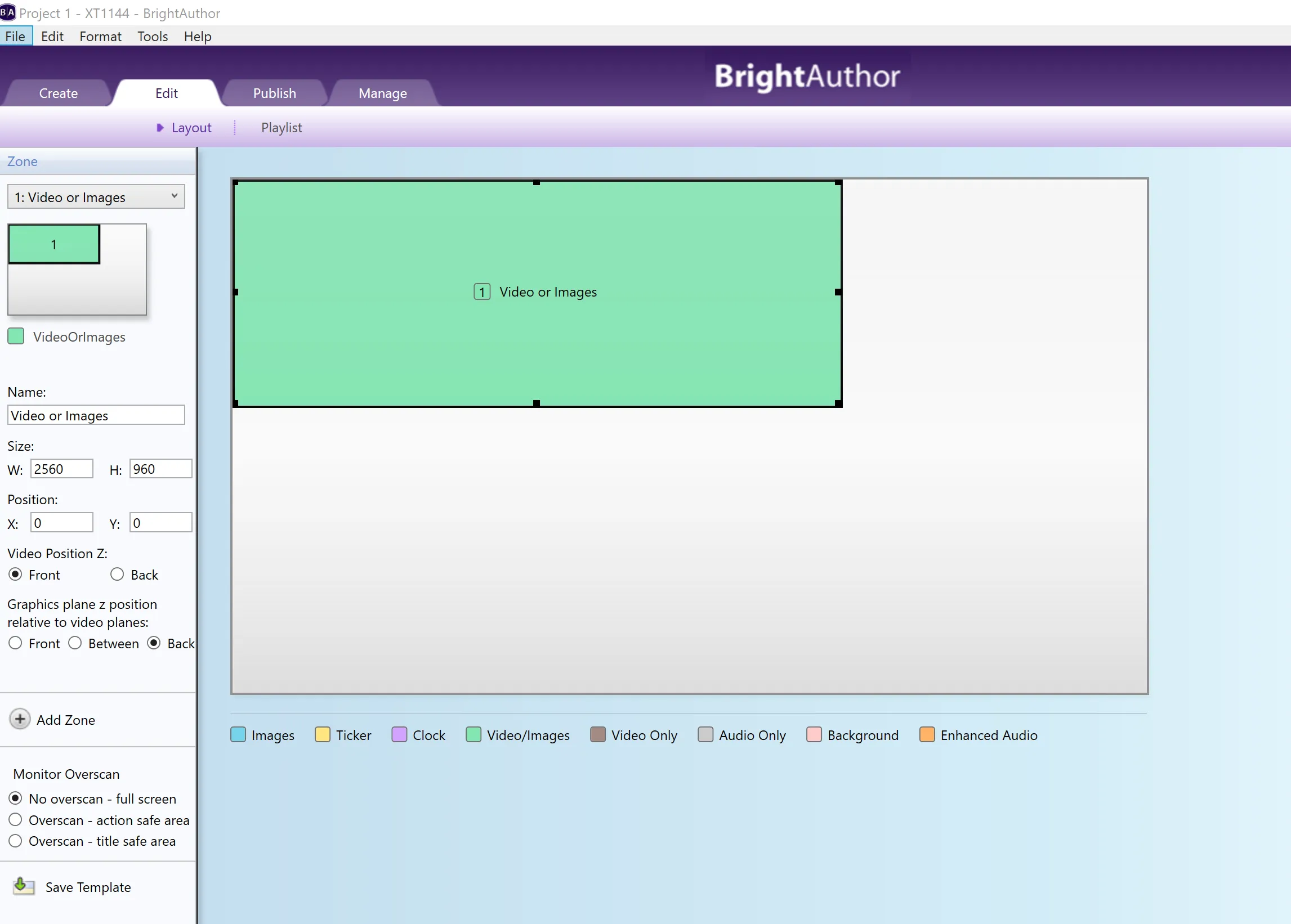This screenshot has width=1291, height=924.
Task: Select Overscan - action safe area
Action: point(15,819)
